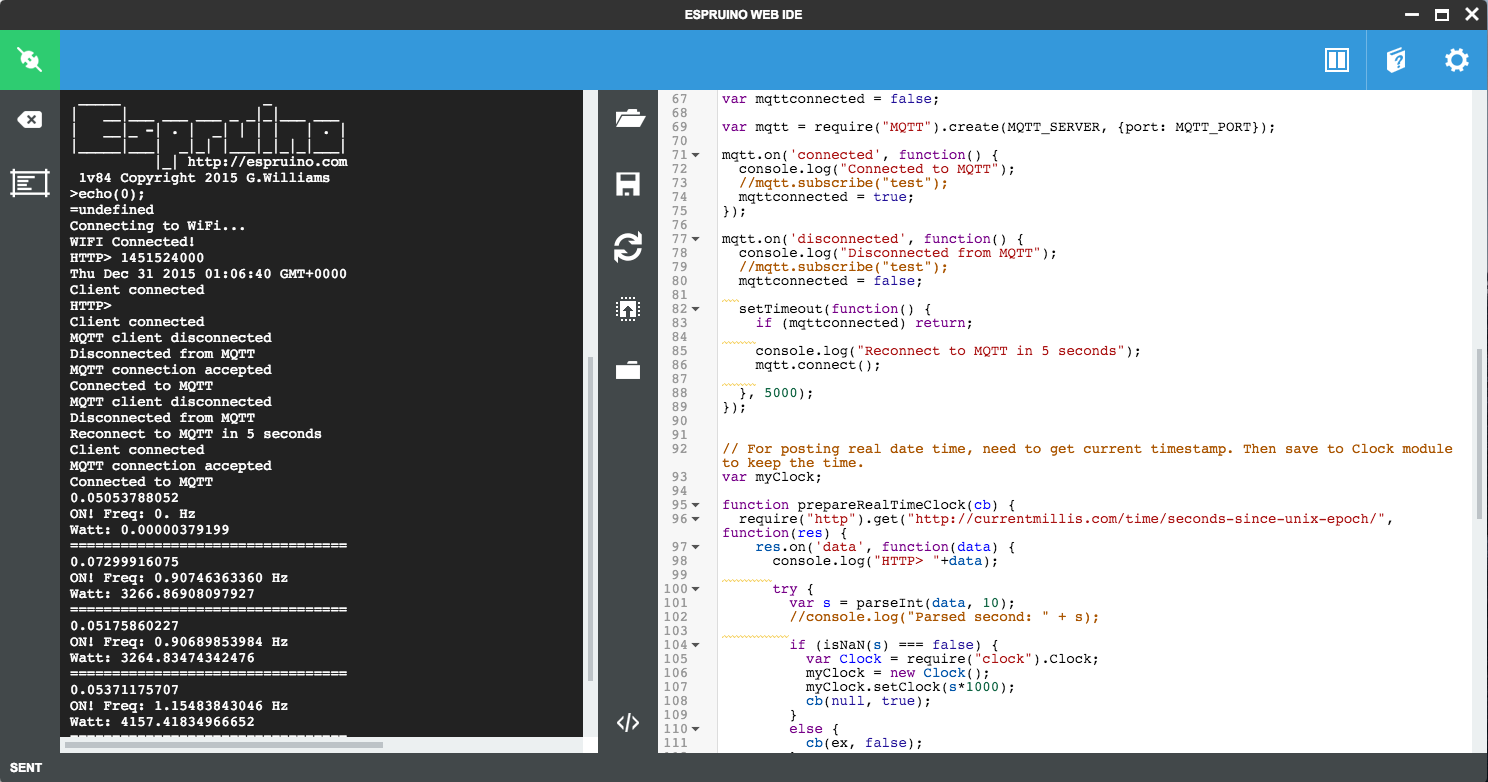This screenshot has width=1488, height=782.
Task: Click the terminal vertical scrollbar
Action: pyautogui.click(x=589, y=517)
